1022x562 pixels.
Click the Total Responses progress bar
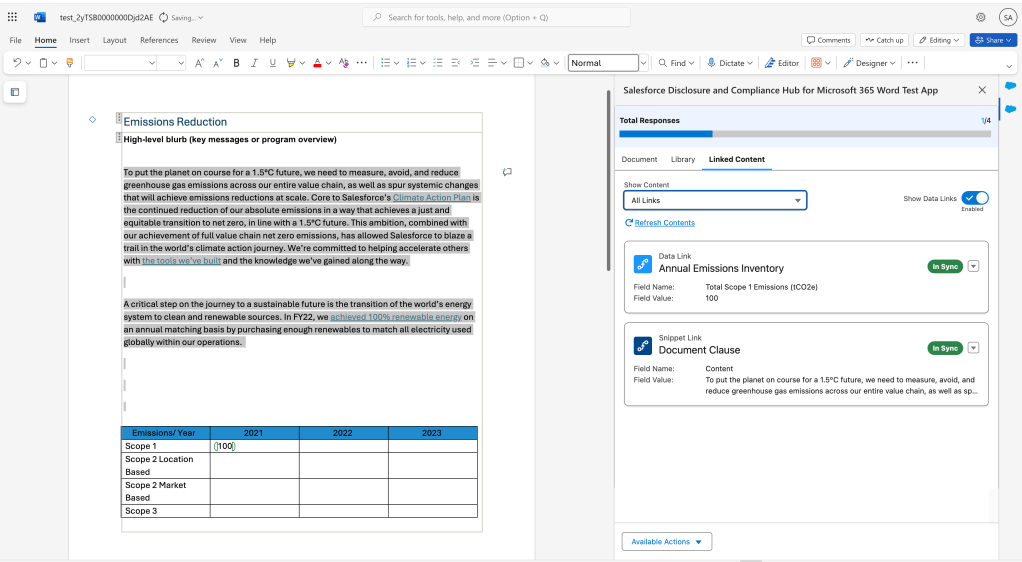[x=805, y=134]
